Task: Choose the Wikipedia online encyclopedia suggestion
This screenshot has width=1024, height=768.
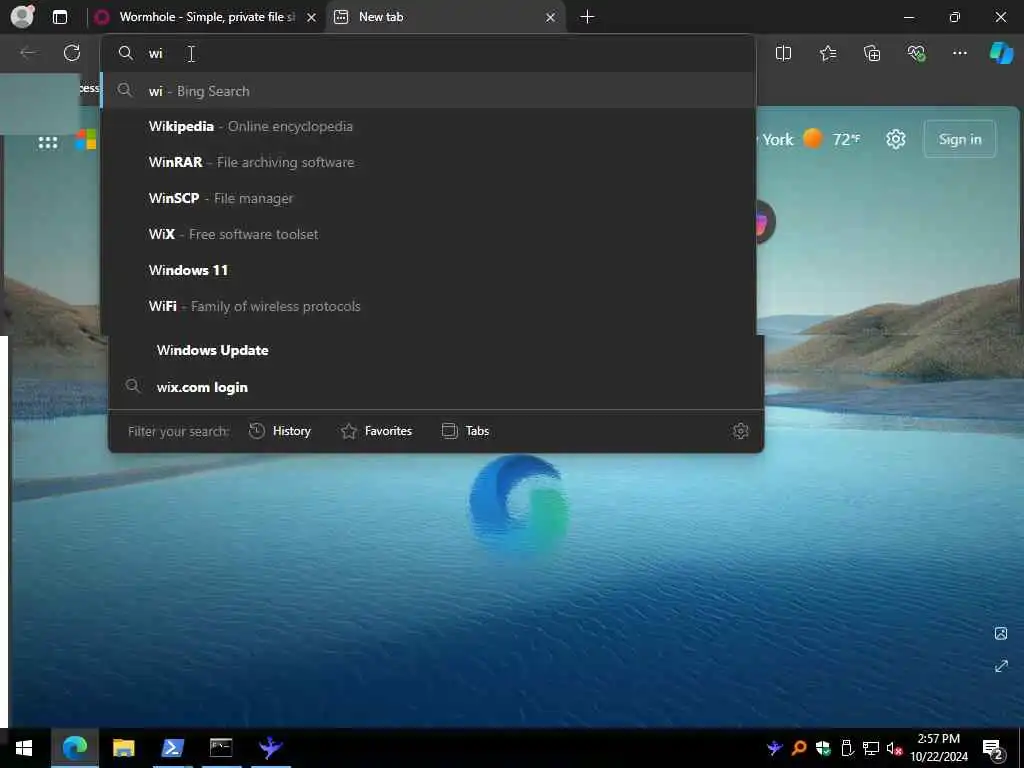Action: 428,126
